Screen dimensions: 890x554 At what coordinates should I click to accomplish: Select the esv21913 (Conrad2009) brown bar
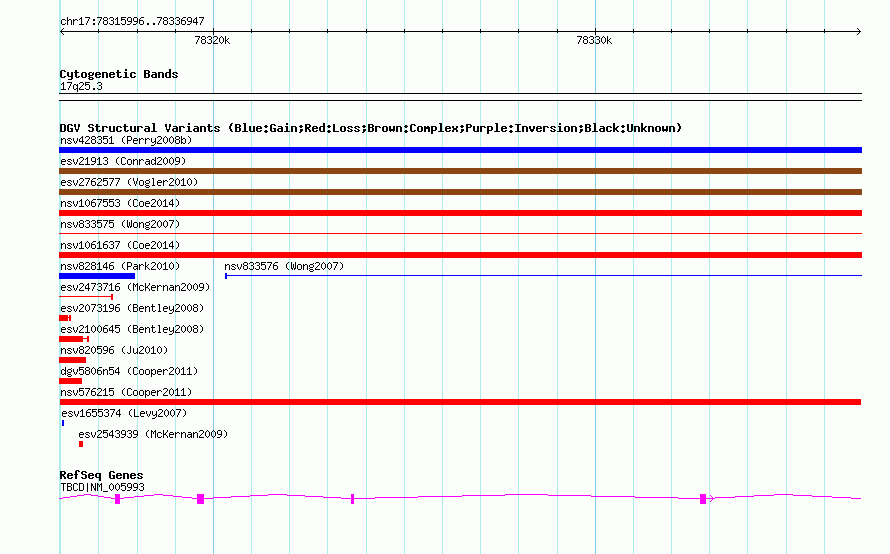click(460, 171)
